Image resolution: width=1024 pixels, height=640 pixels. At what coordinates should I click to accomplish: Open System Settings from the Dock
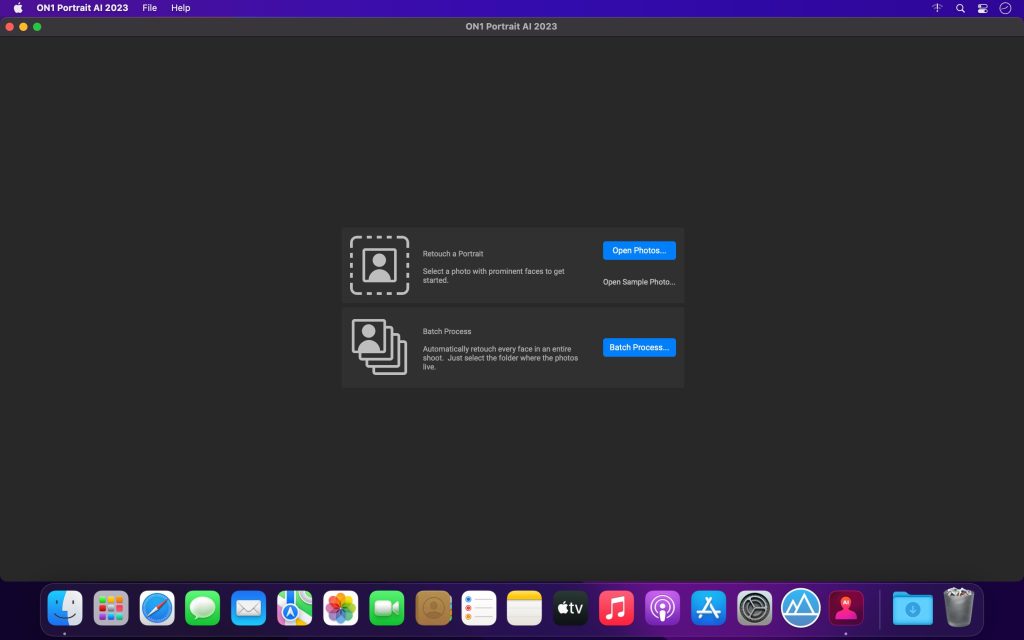pyautogui.click(x=753, y=607)
